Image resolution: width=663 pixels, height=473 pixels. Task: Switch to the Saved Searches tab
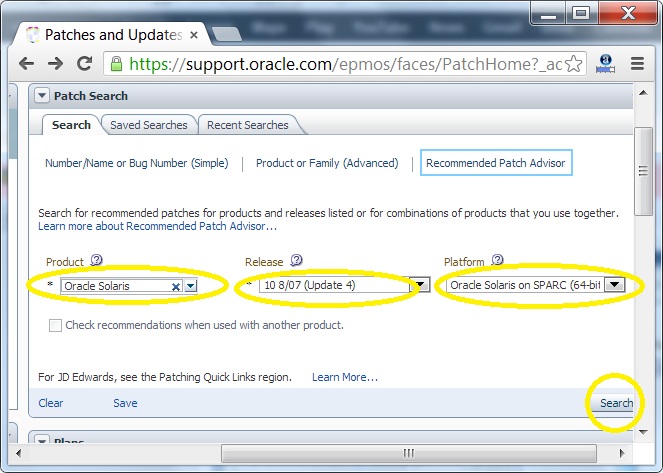[x=149, y=125]
